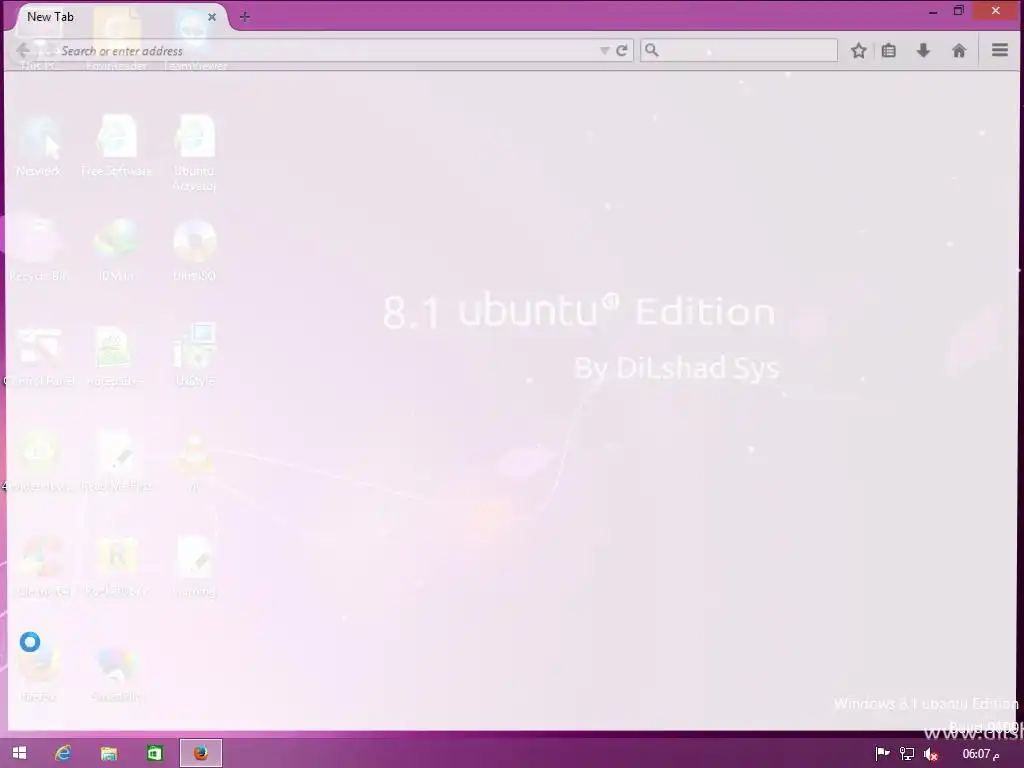
Task: Click the Firefox taskbar icon
Action: (x=200, y=753)
